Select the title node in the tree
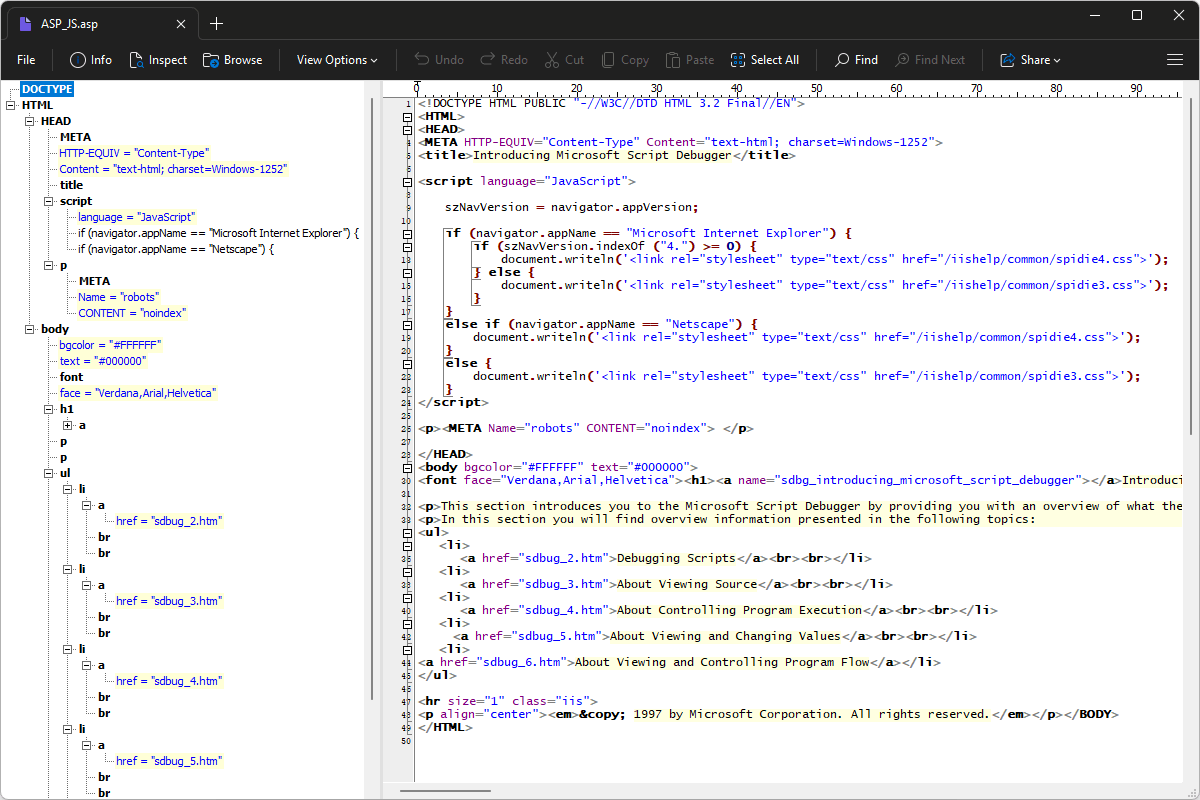Screen dimensions: 1200x800 71,185
